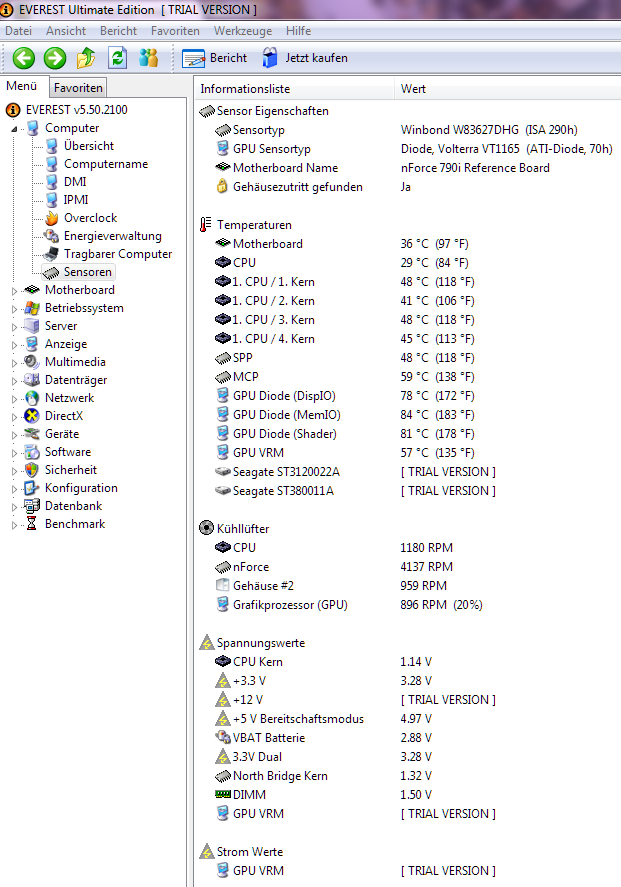Collapse the Computer tree node

click(15, 129)
